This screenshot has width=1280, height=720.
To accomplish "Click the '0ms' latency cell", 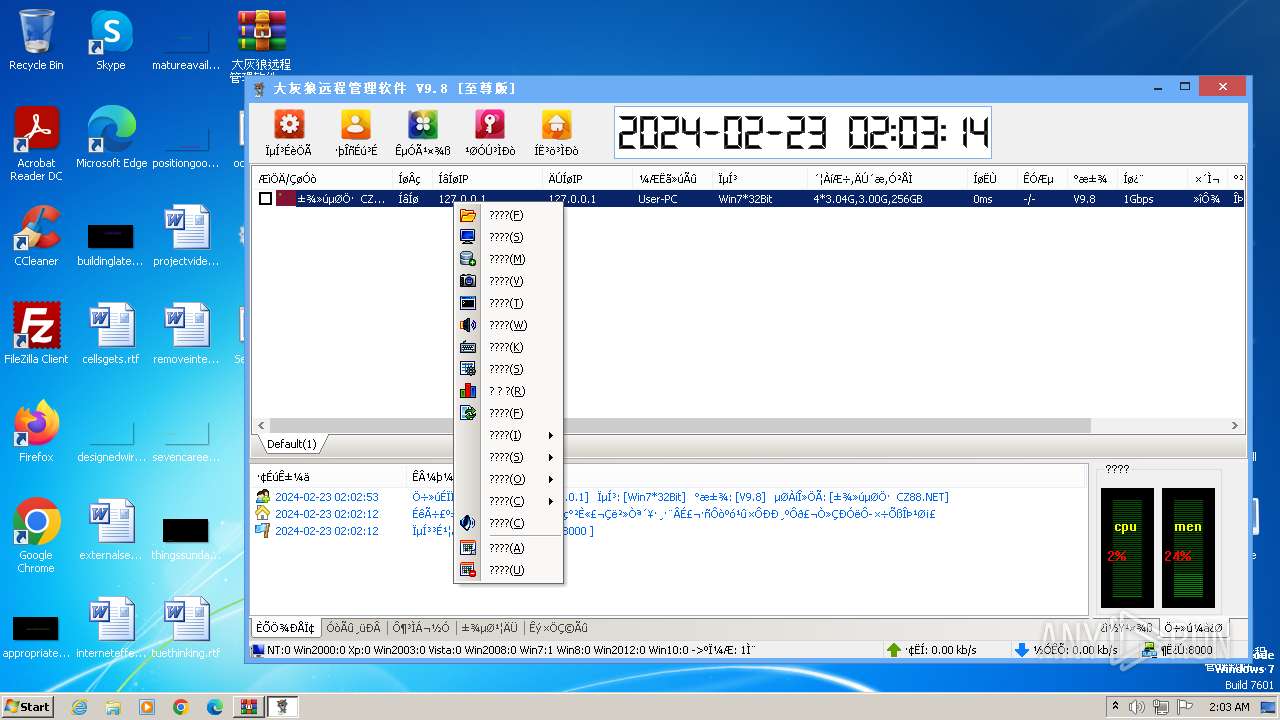I will (984, 199).
